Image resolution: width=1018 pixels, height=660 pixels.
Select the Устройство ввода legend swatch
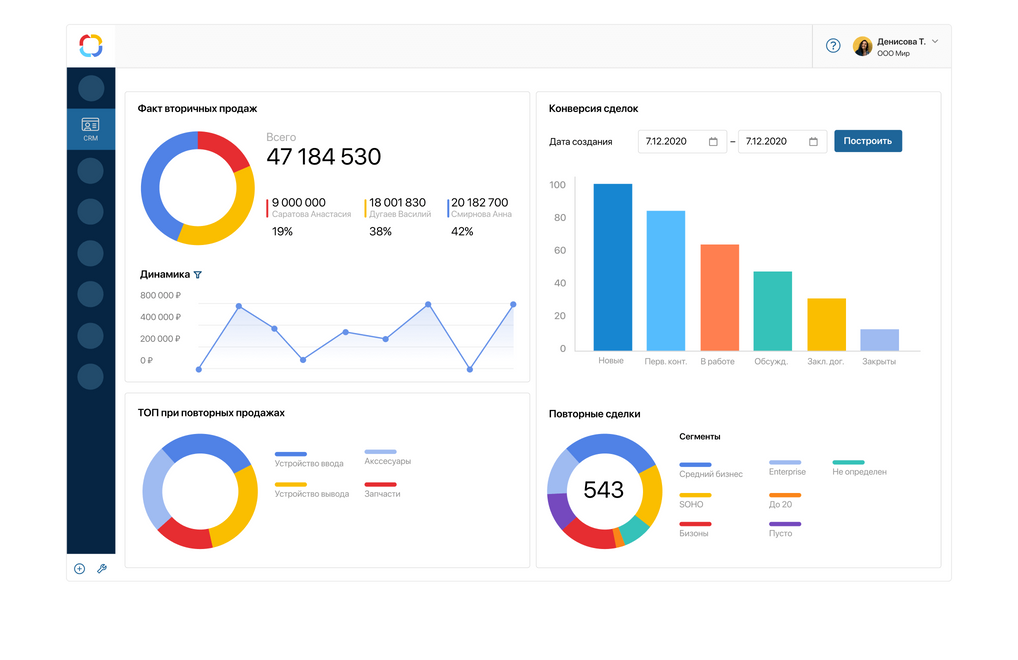(291, 454)
